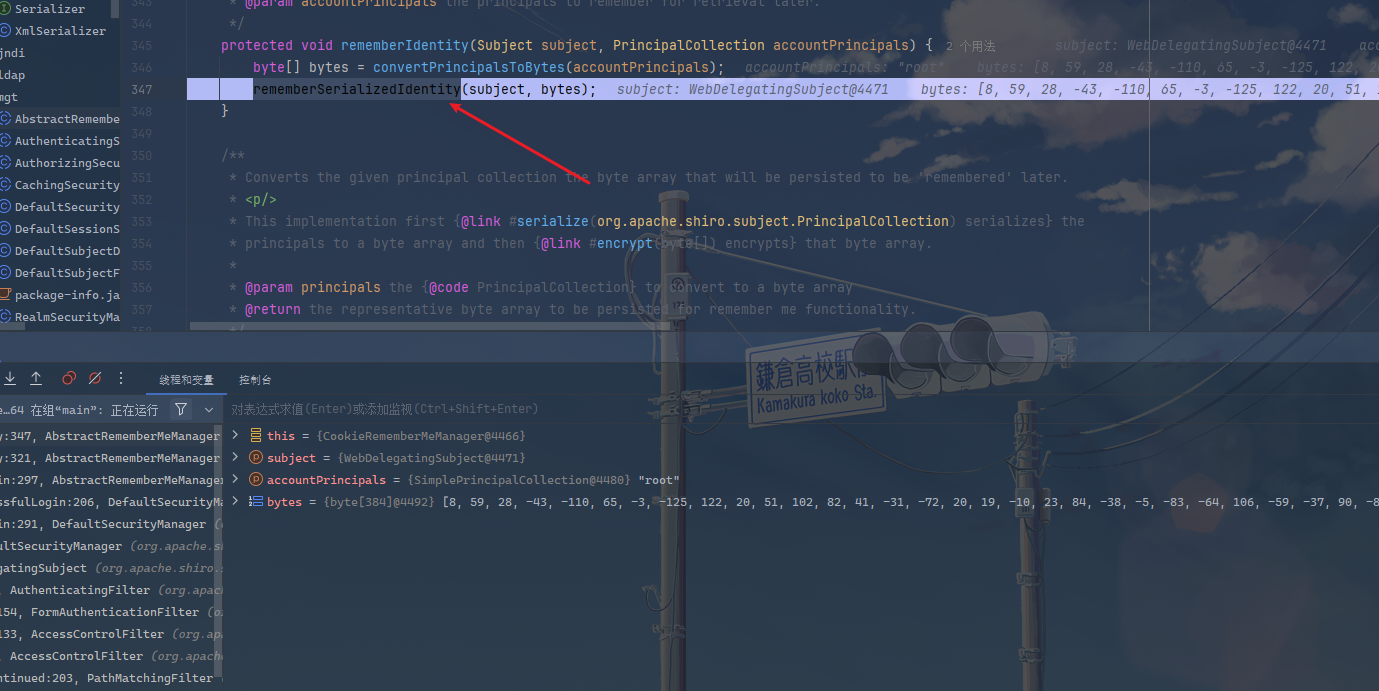The image size is (1379, 691).
Task: Open DefaultSecurity... class in tree
Action: coord(67,207)
